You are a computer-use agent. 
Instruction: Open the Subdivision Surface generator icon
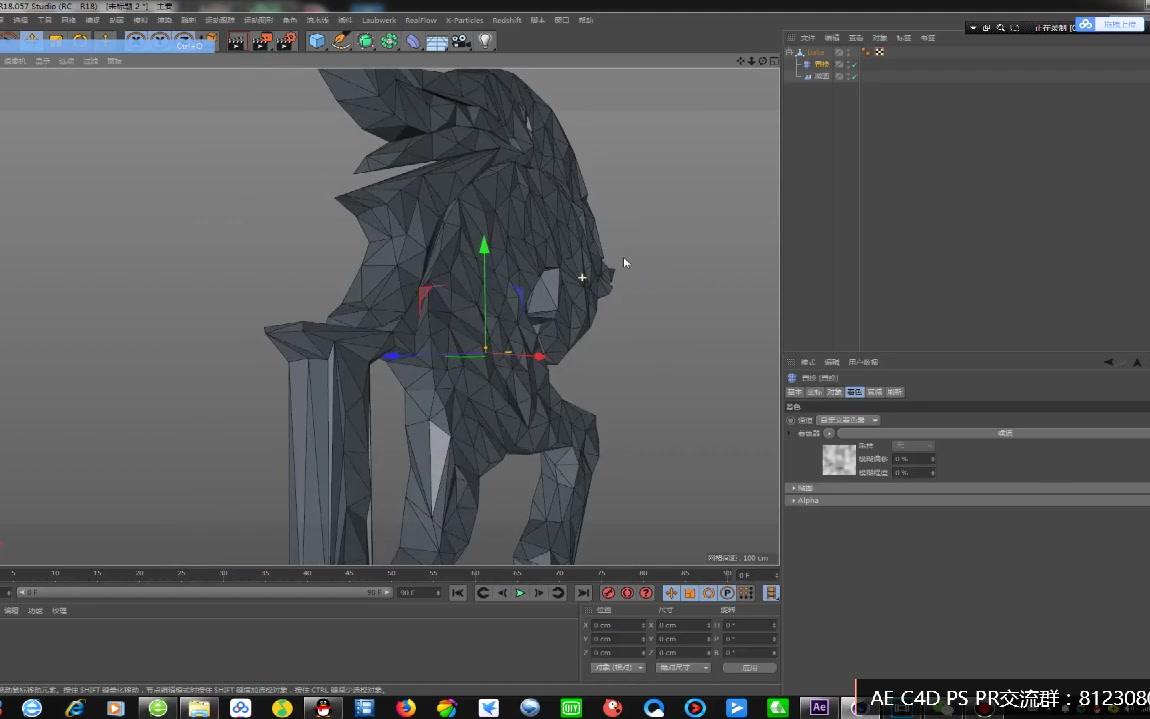pyautogui.click(x=367, y=41)
